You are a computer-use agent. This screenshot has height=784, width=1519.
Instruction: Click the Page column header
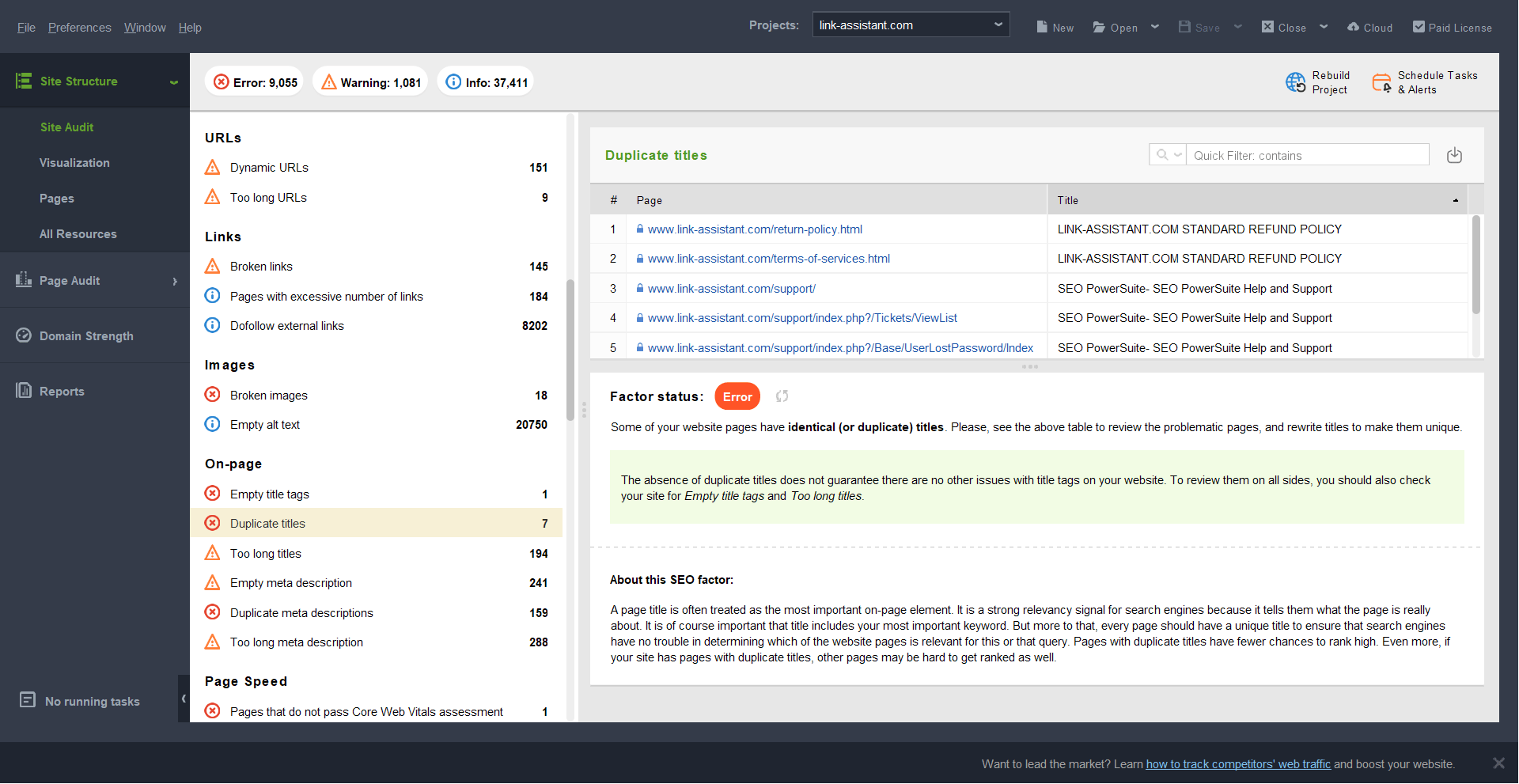[x=836, y=200]
